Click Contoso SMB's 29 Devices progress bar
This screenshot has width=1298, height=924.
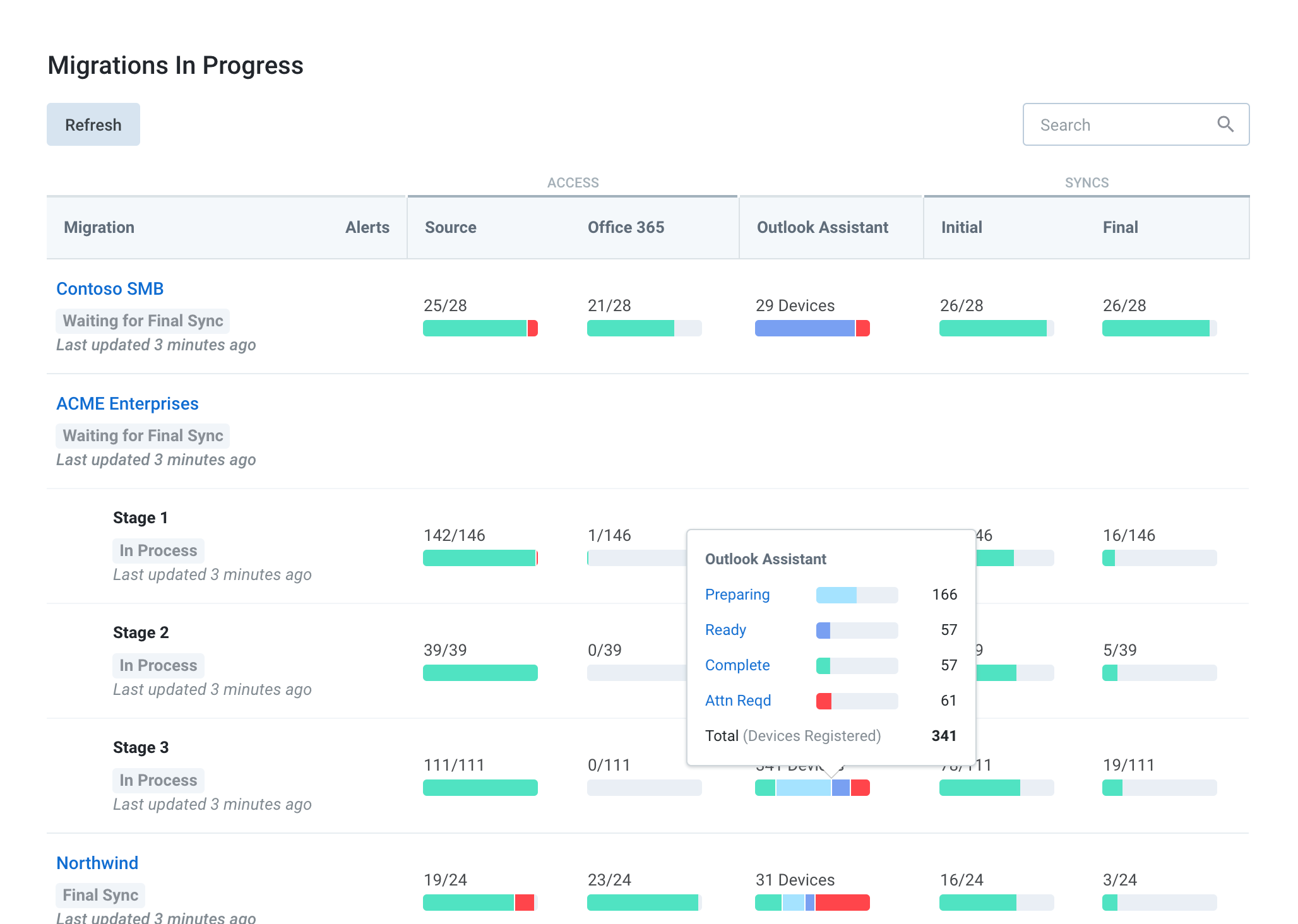coord(813,328)
